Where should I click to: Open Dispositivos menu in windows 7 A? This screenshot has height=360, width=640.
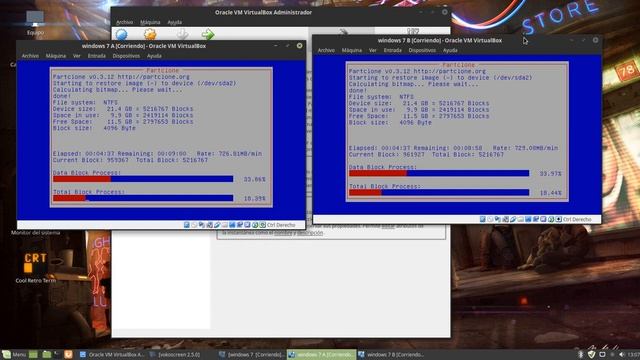point(126,56)
